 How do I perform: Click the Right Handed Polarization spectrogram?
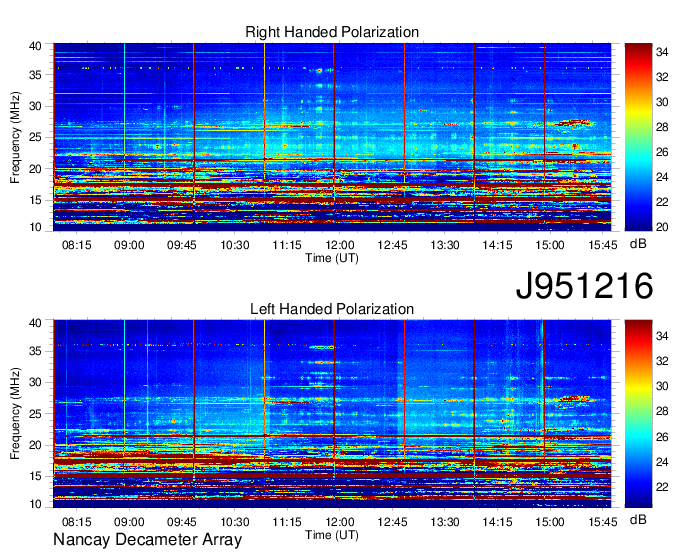tap(332, 137)
